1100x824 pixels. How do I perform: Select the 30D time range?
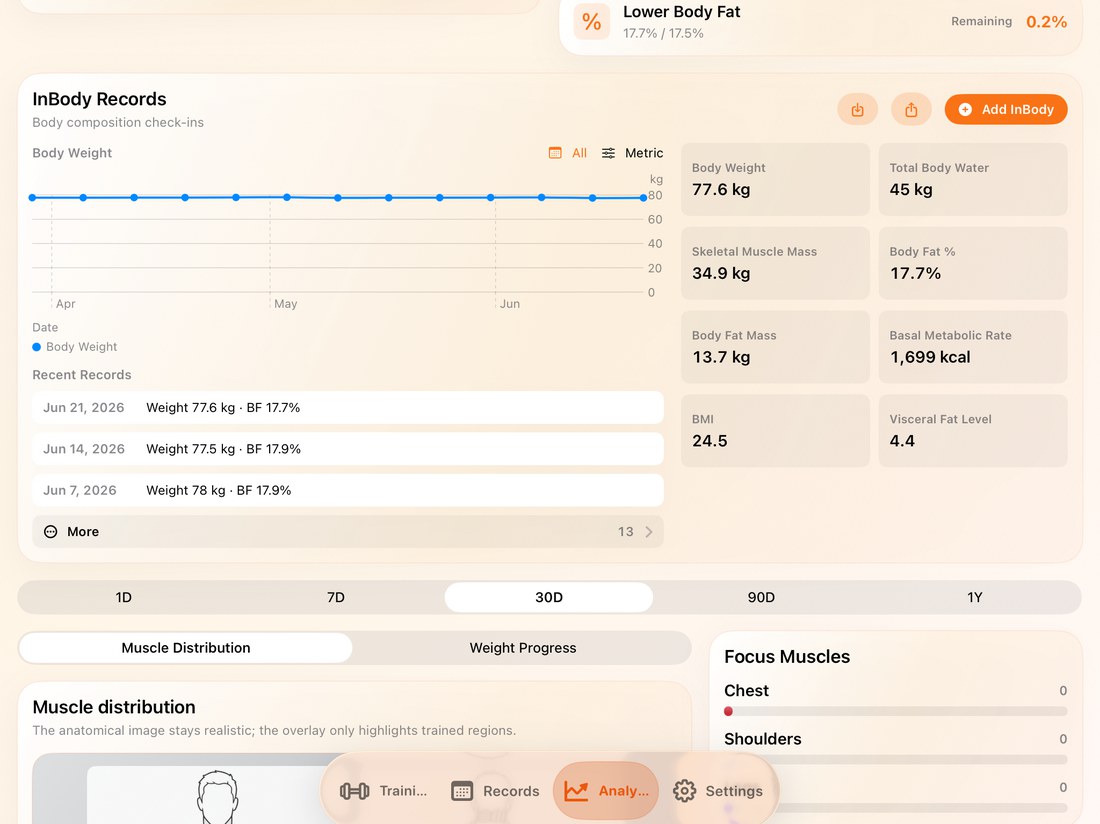pyautogui.click(x=549, y=597)
